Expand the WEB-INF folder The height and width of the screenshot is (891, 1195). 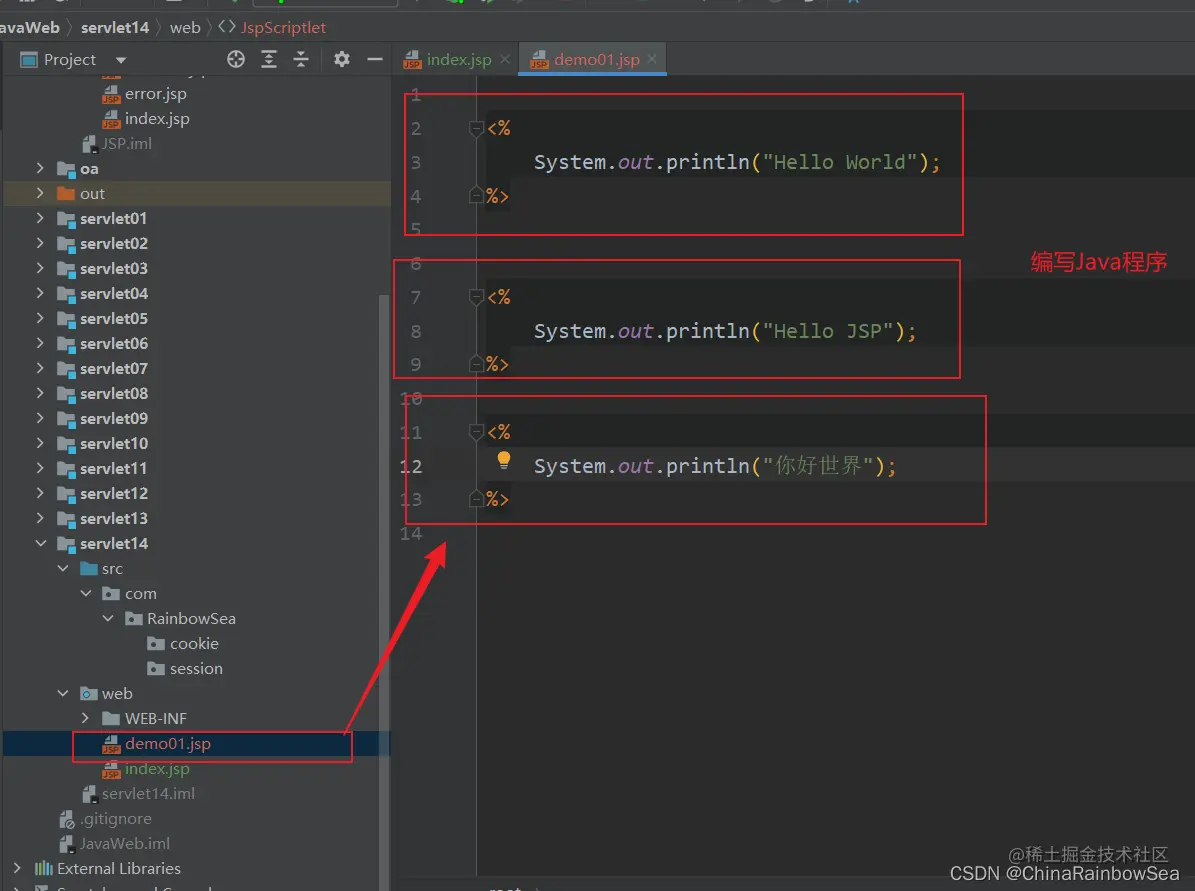pyautogui.click(x=85, y=718)
